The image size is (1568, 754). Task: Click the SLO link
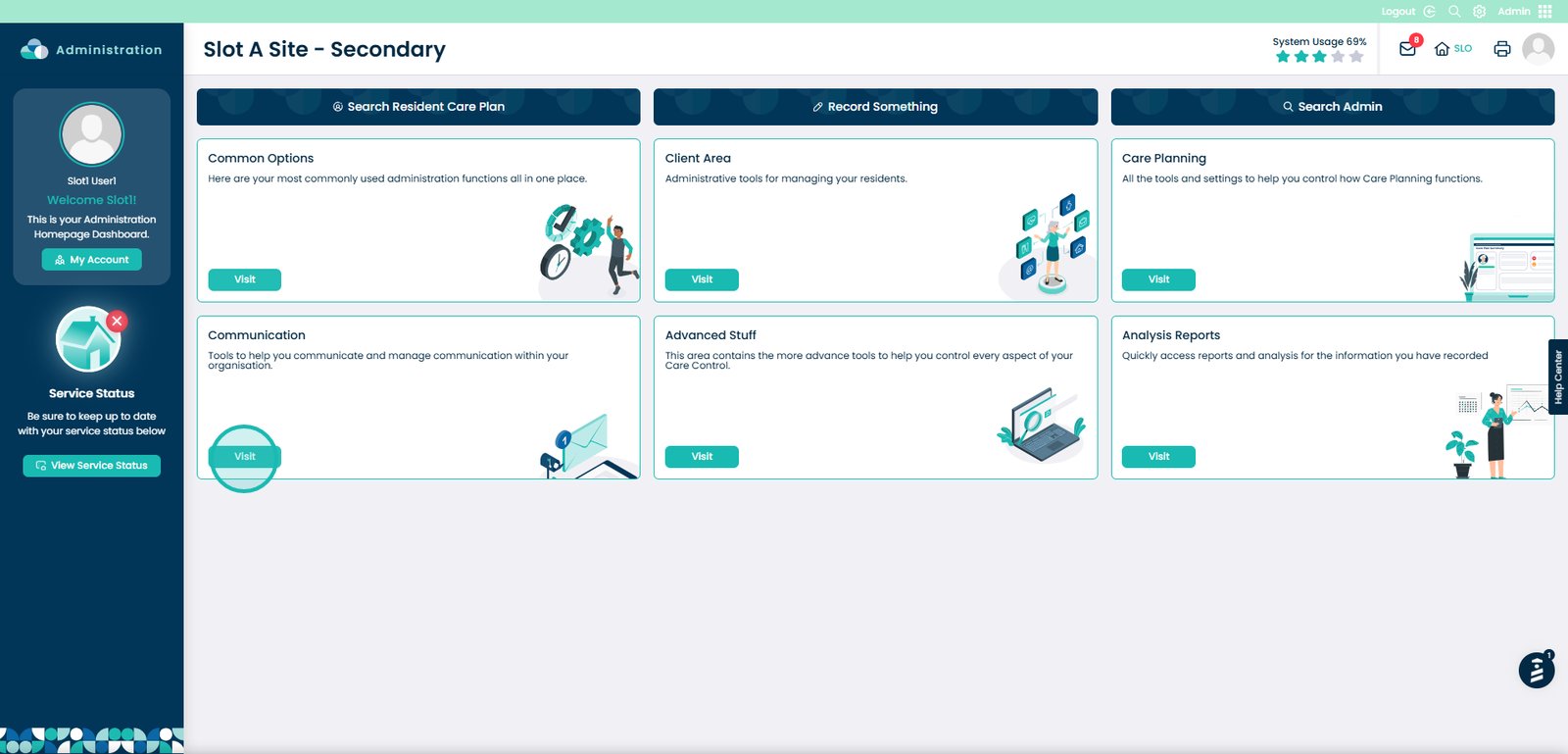pos(1463,49)
